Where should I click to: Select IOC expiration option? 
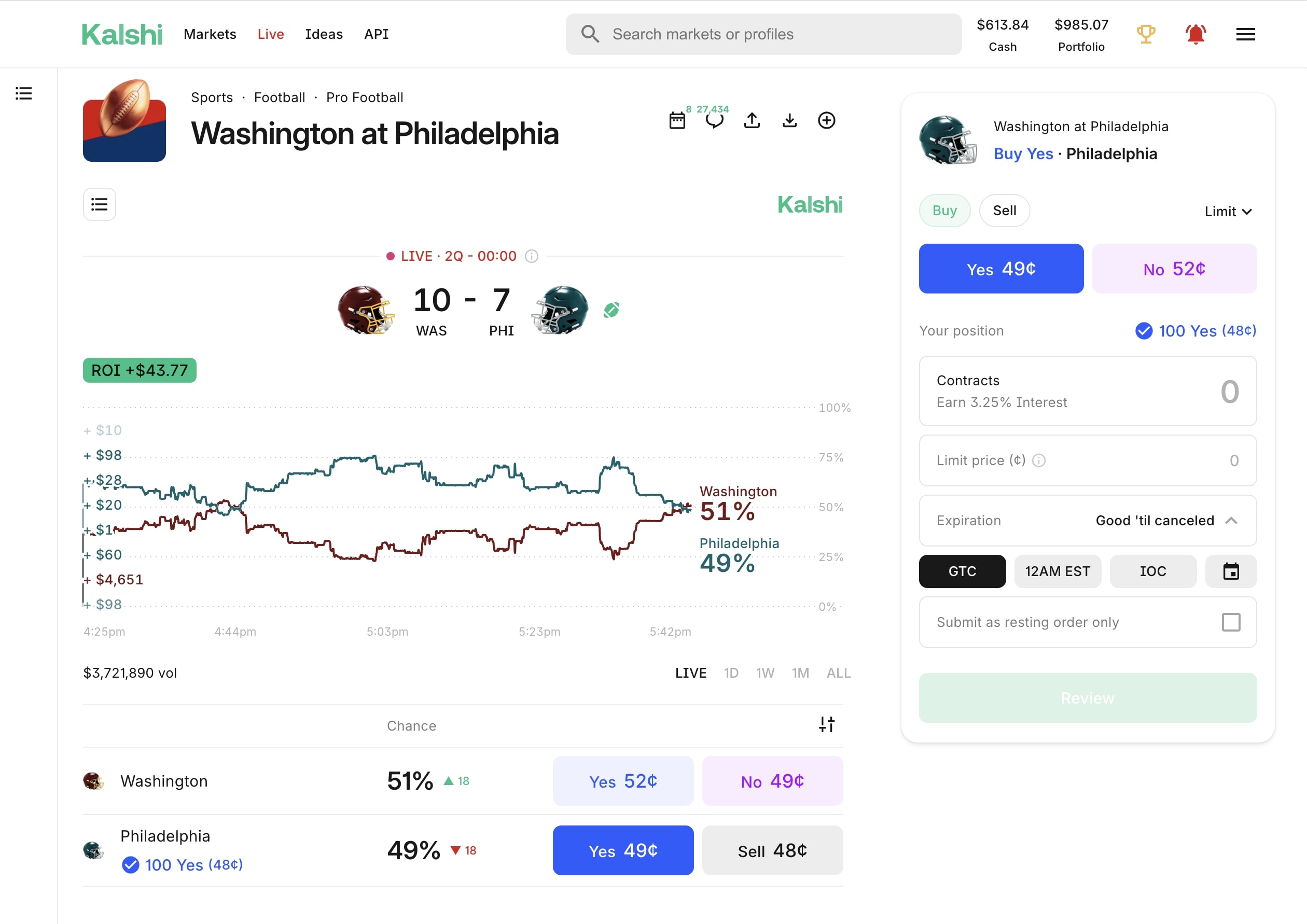pos(1153,571)
